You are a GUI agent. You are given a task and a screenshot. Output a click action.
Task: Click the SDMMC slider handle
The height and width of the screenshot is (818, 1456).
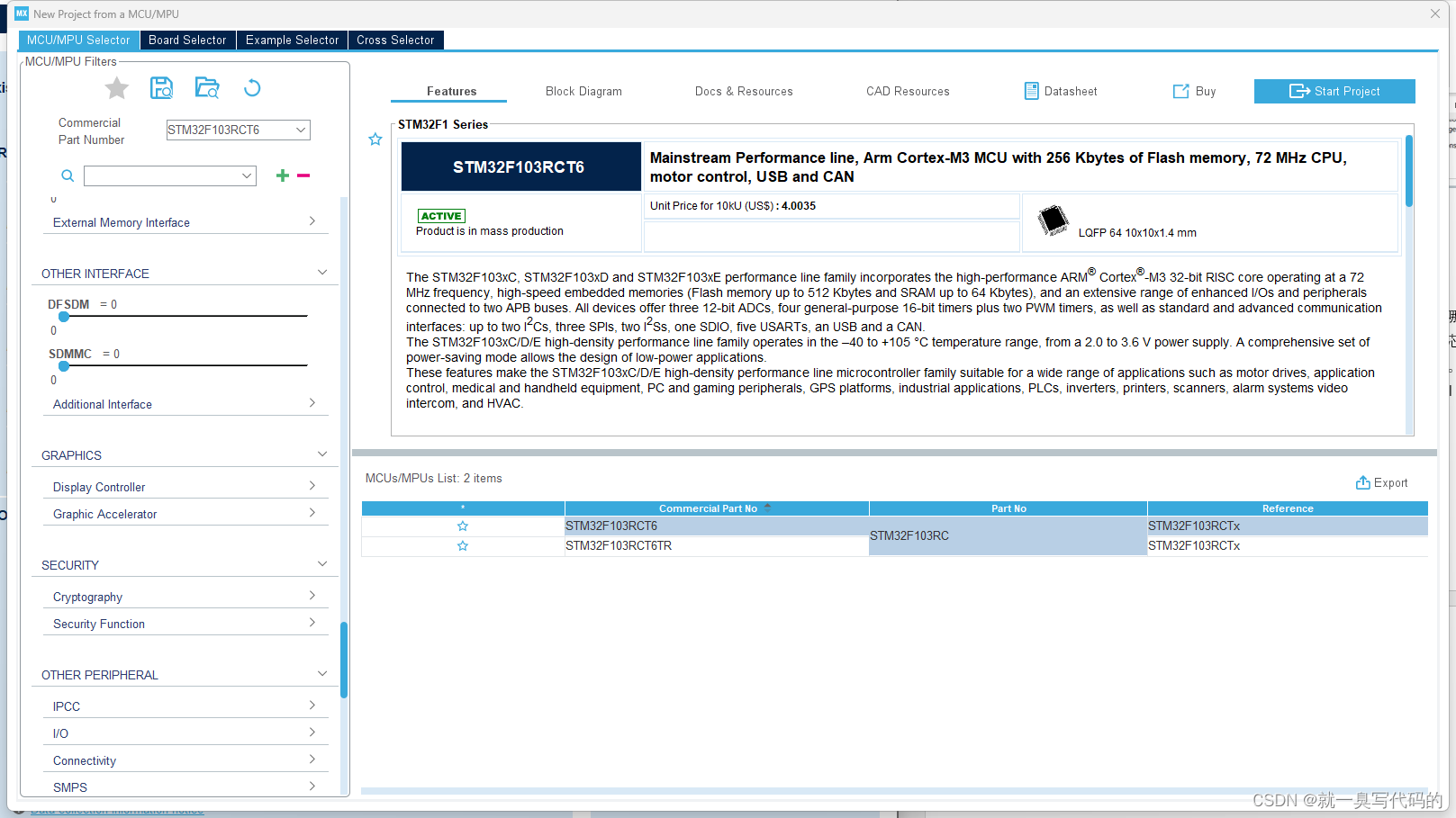pyautogui.click(x=64, y=366)
